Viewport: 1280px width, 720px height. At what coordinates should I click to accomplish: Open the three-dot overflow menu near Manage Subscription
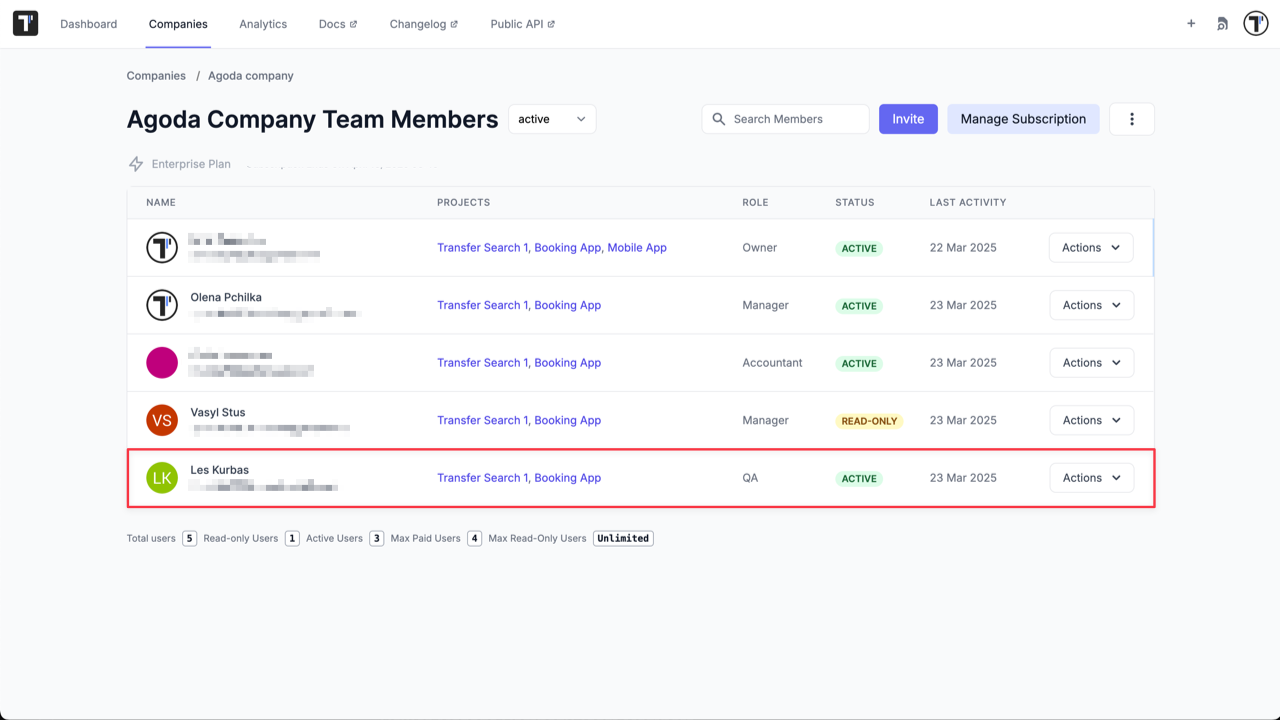(1131, 118)
